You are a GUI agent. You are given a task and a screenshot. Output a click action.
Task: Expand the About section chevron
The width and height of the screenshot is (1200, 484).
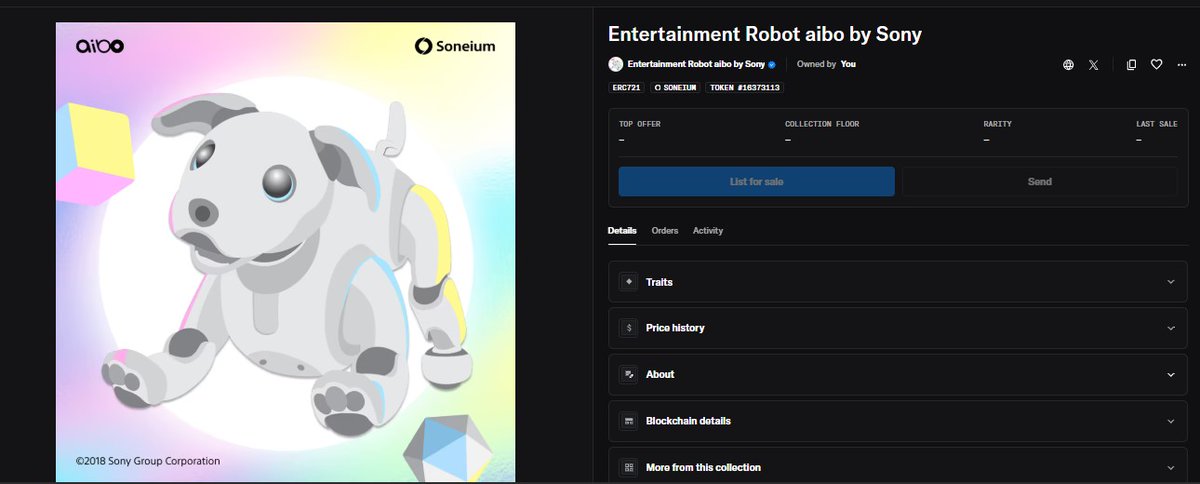click(1171, 374)
